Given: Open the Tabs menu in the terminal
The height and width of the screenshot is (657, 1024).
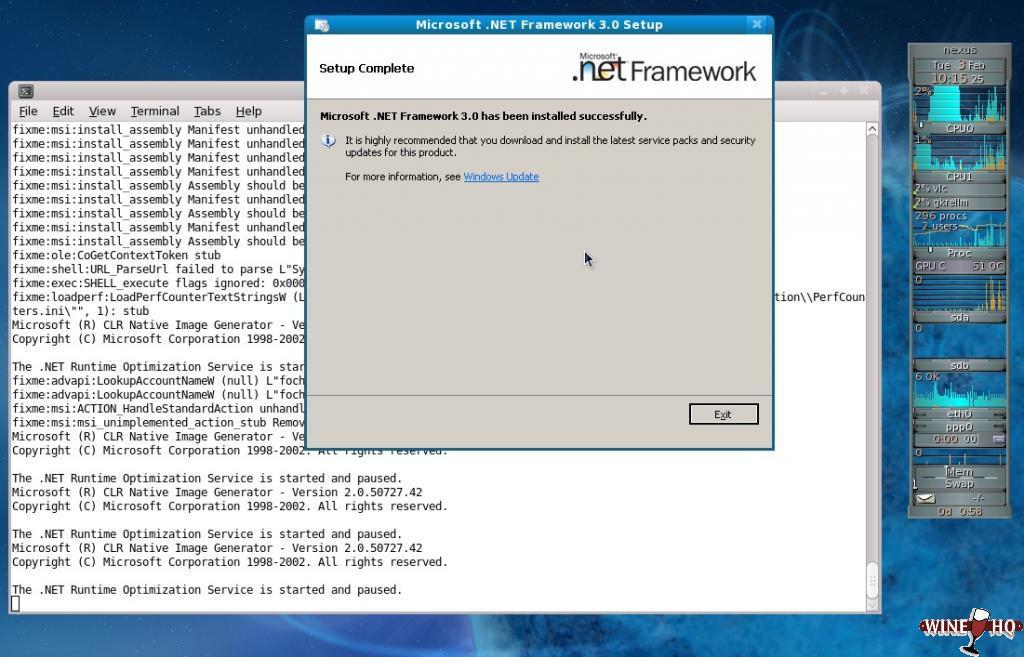Looking at the screenshot, I should [x=207, y=111].
